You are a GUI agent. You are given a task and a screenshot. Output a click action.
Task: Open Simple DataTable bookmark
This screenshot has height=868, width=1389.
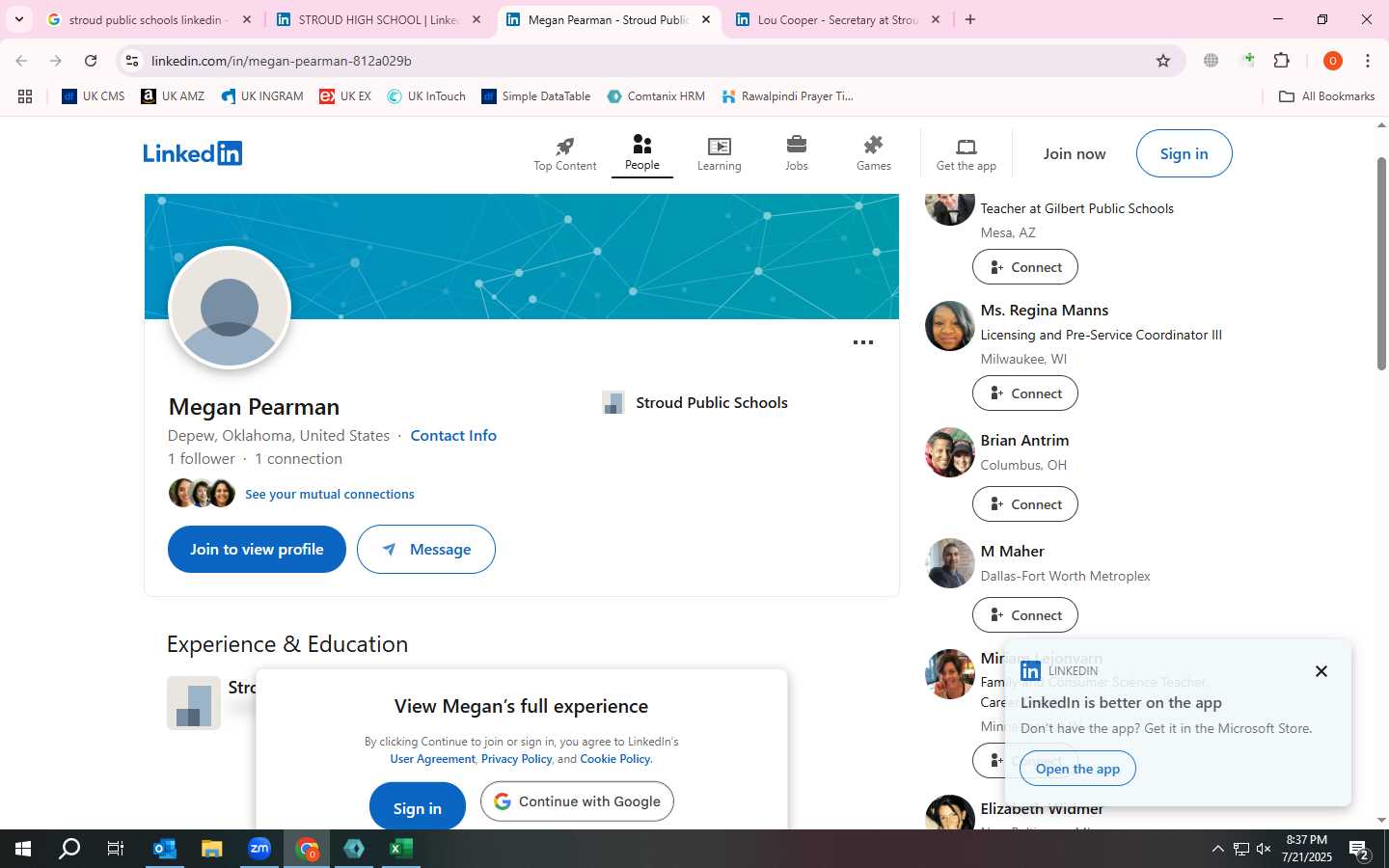click(x=536, y=96)
